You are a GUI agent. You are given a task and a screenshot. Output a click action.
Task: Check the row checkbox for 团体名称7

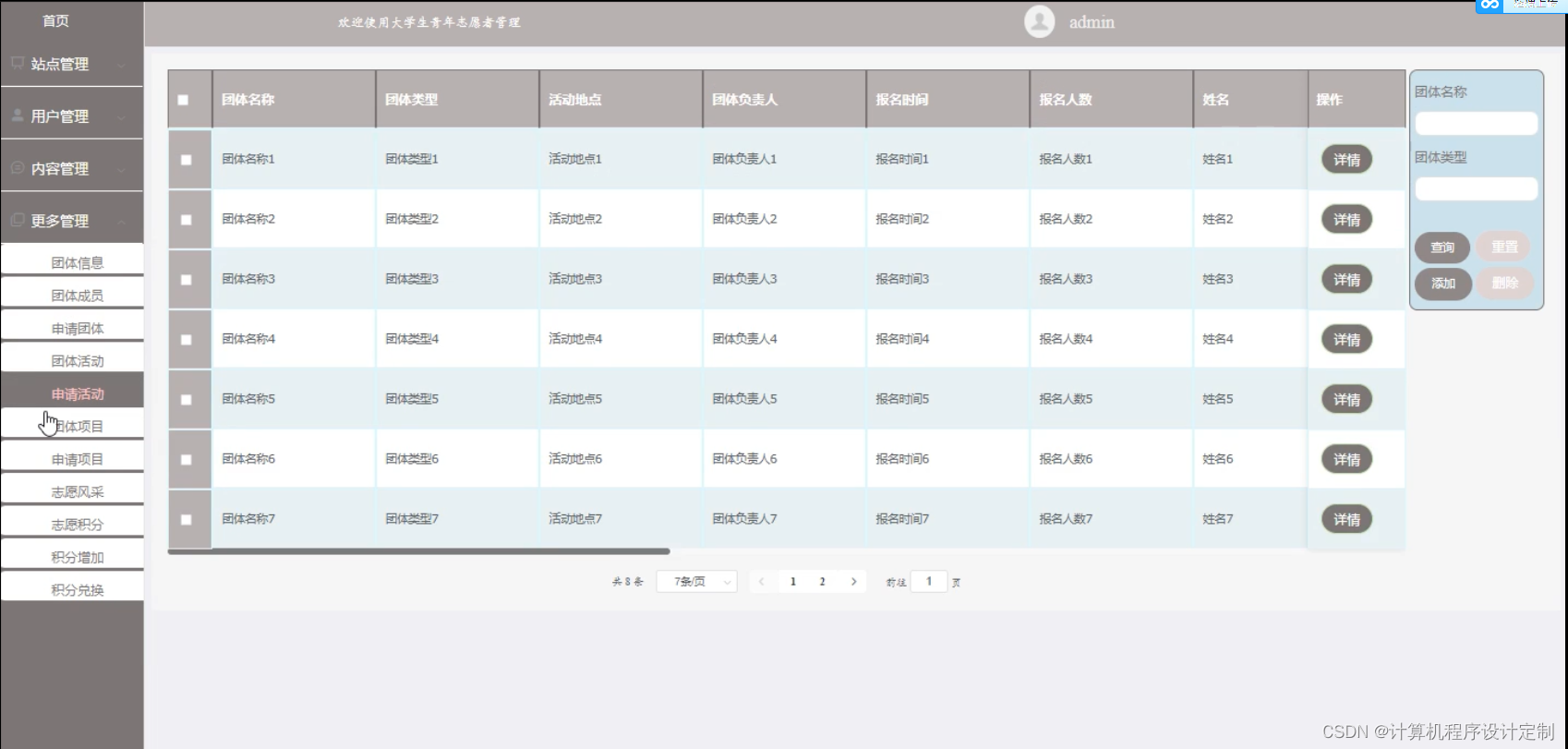[x=186, y=520]
